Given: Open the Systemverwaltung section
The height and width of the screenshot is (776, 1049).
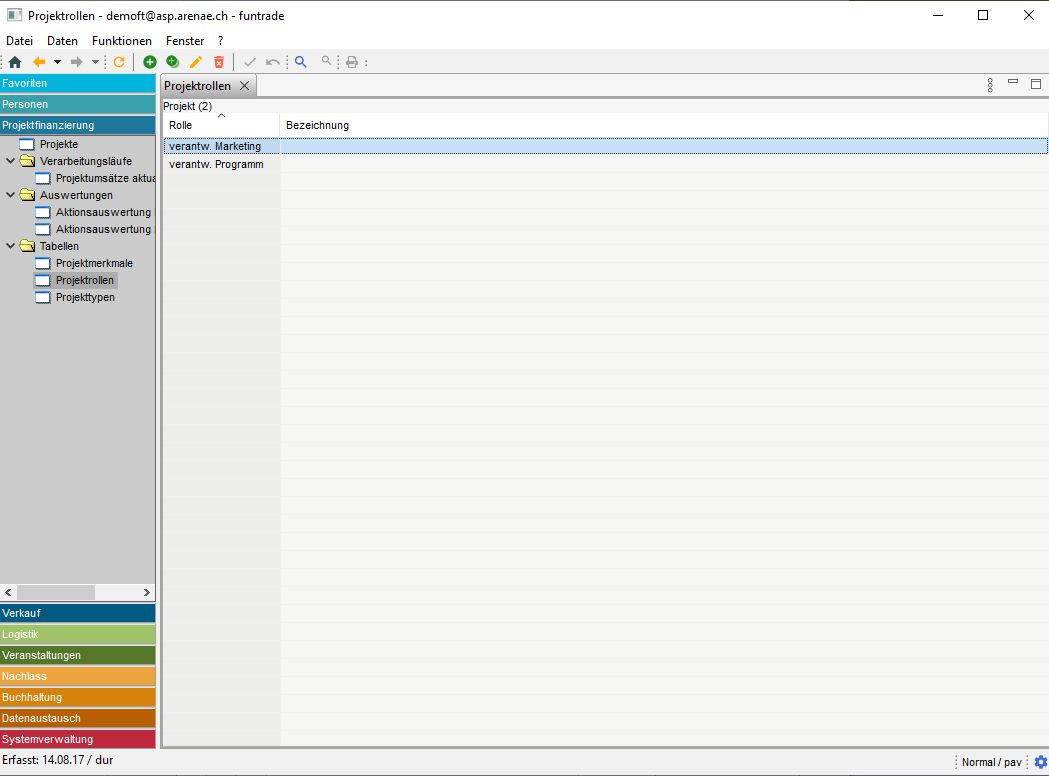Looking at the screenshot, I should tap(78, 739).
